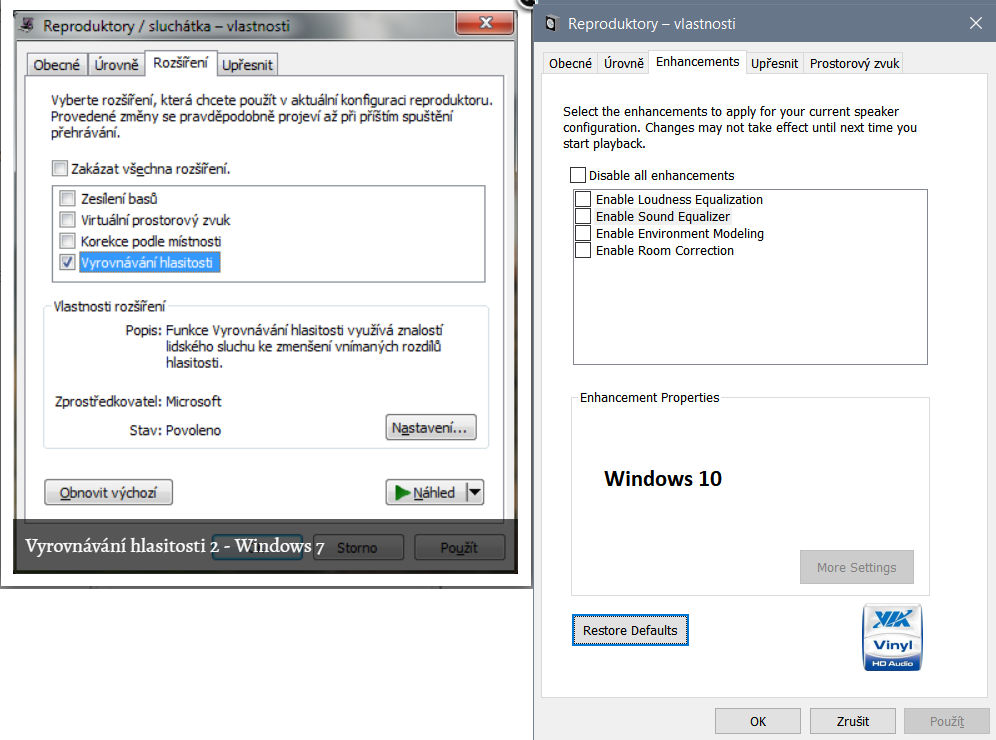996x740 pixels.
Task: Enable Zesílení basů checkbox
Action: [x=67, y=198]
